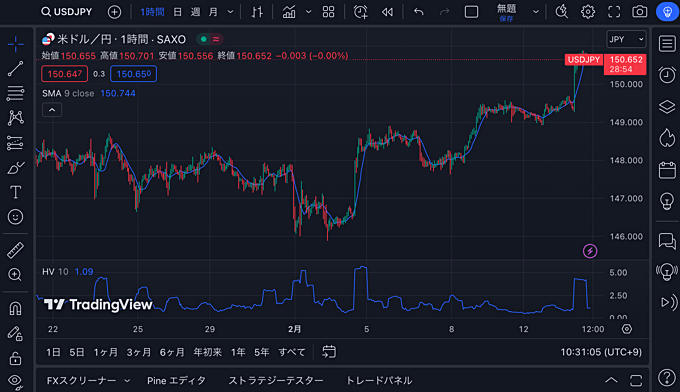
Task: Expand the indicators favorites dropdown arrow
Action: [308, 12]
